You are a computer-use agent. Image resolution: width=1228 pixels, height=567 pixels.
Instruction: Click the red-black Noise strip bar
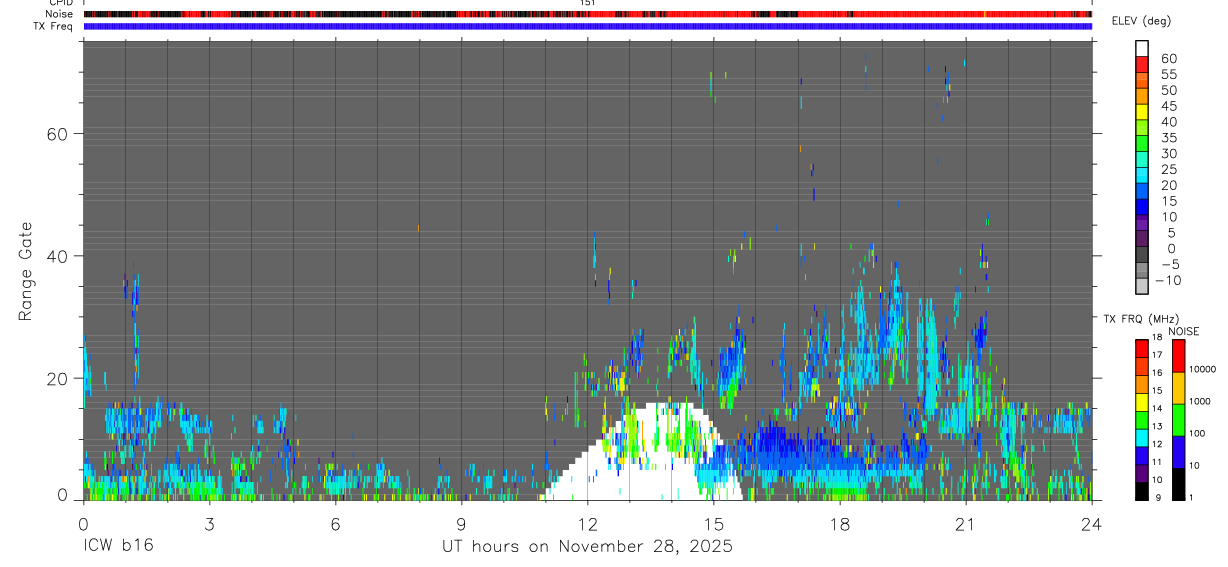click(588, 14)
